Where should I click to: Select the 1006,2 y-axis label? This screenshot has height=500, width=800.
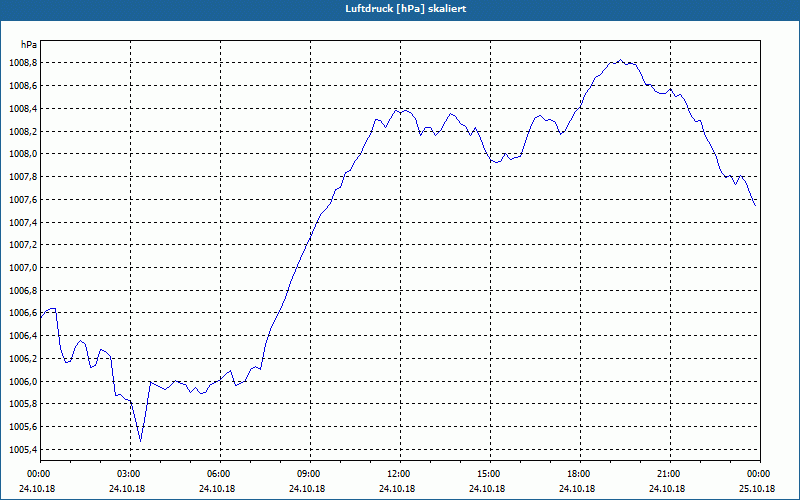(x=22, y=359)
